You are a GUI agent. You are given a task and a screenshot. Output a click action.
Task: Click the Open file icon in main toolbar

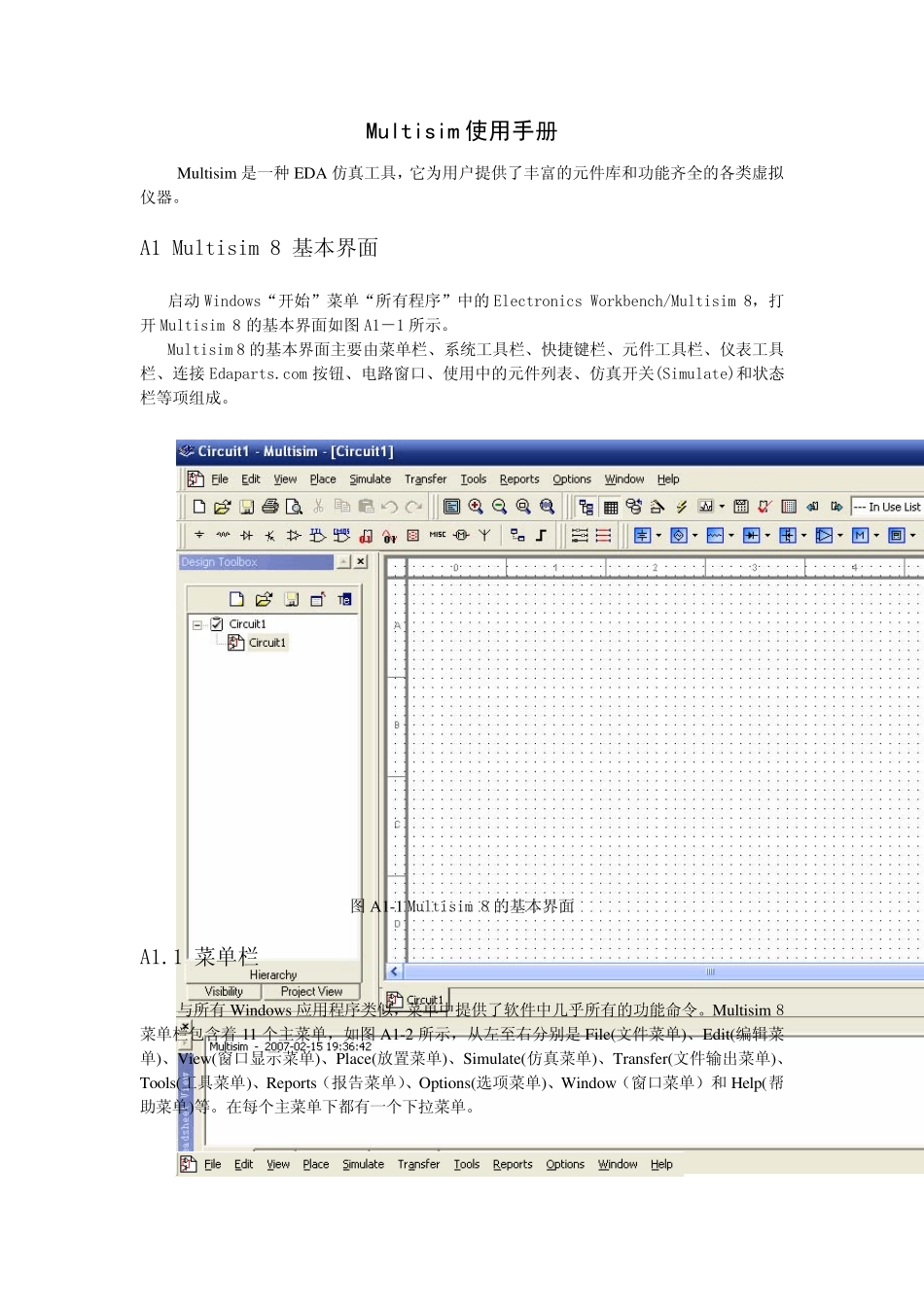[x=223, y=507]
